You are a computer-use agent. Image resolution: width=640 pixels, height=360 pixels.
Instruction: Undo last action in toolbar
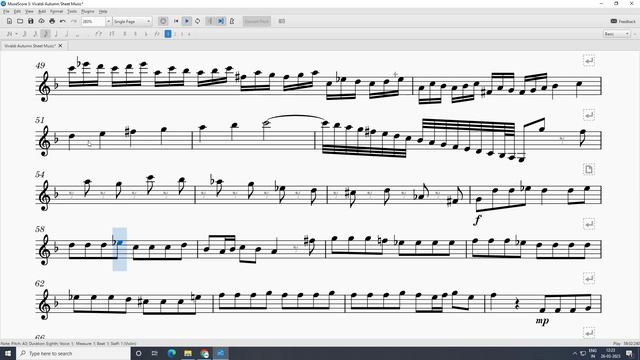[x=62, y=21]
